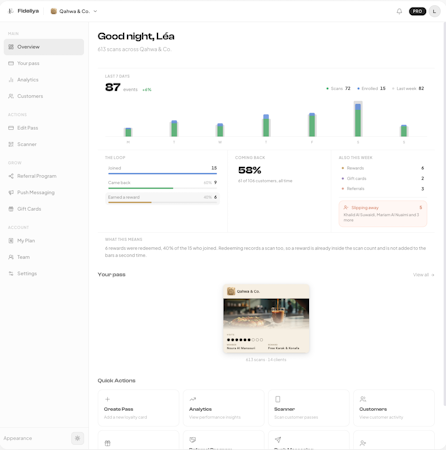Open the Create Pass quick action
This screenshot has height=450, width=446.
pyautogui.click(x=138, y=408)
